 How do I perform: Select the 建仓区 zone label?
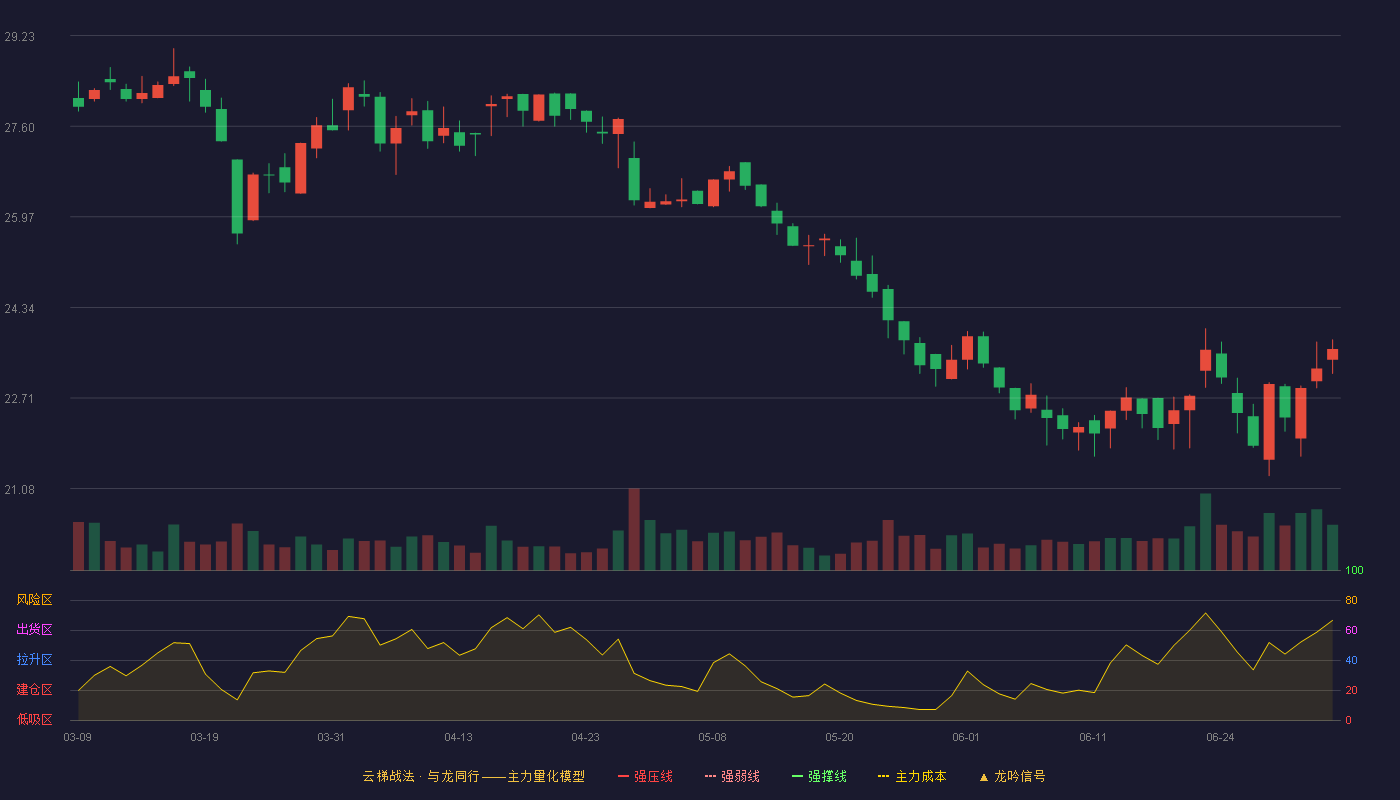(34, 690)
